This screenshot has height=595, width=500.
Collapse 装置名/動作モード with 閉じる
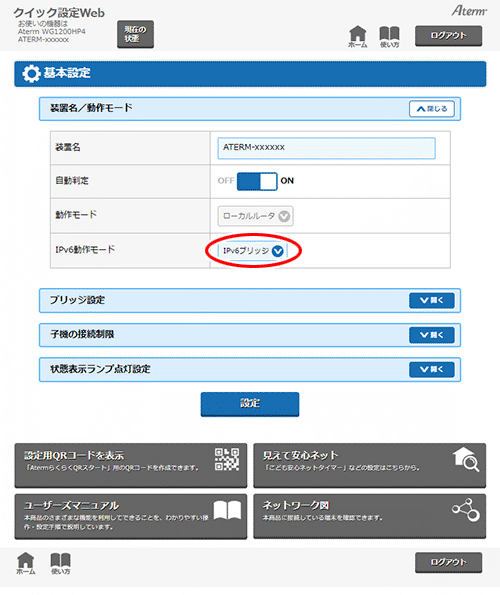(432, 109)
